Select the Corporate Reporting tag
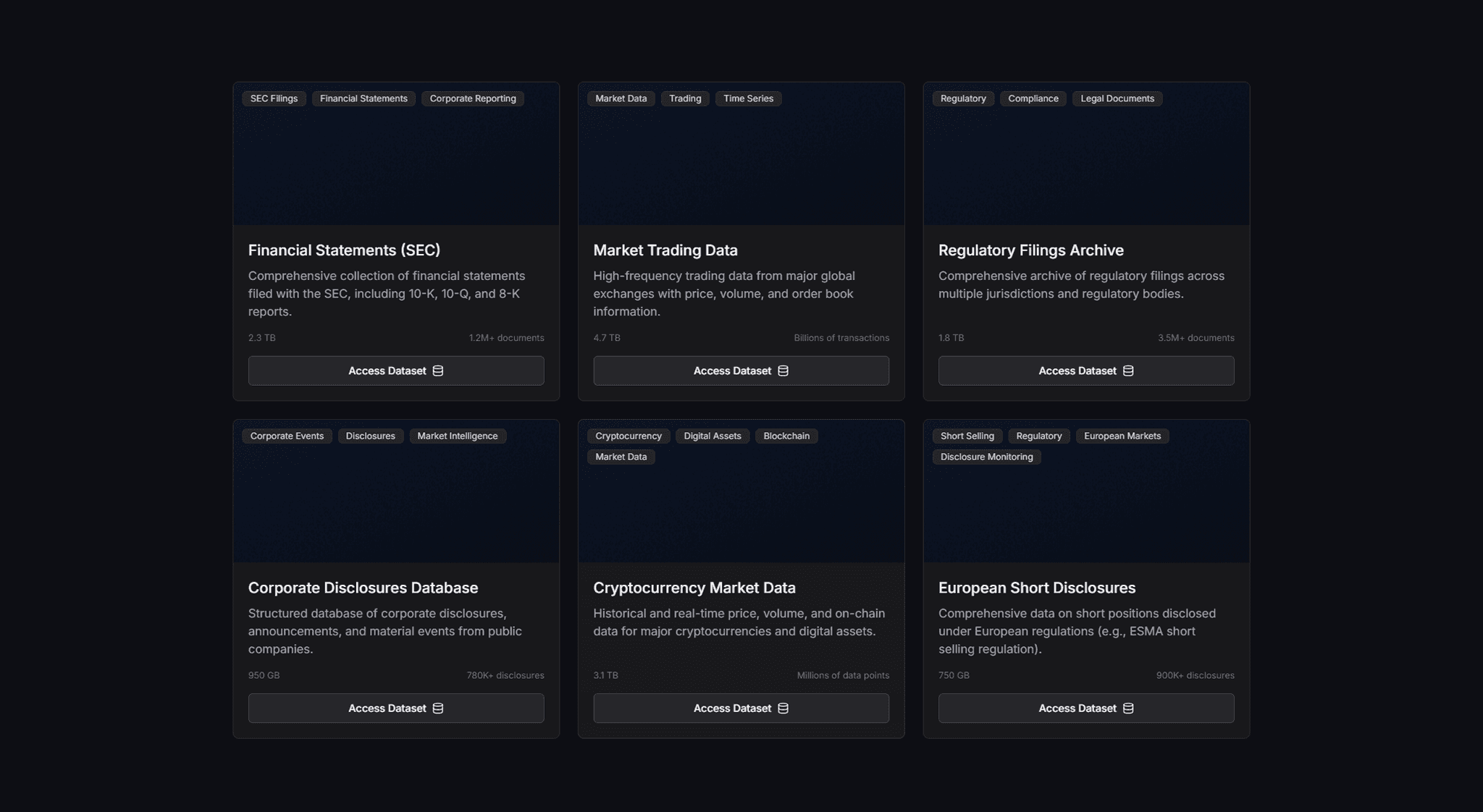 473,98
